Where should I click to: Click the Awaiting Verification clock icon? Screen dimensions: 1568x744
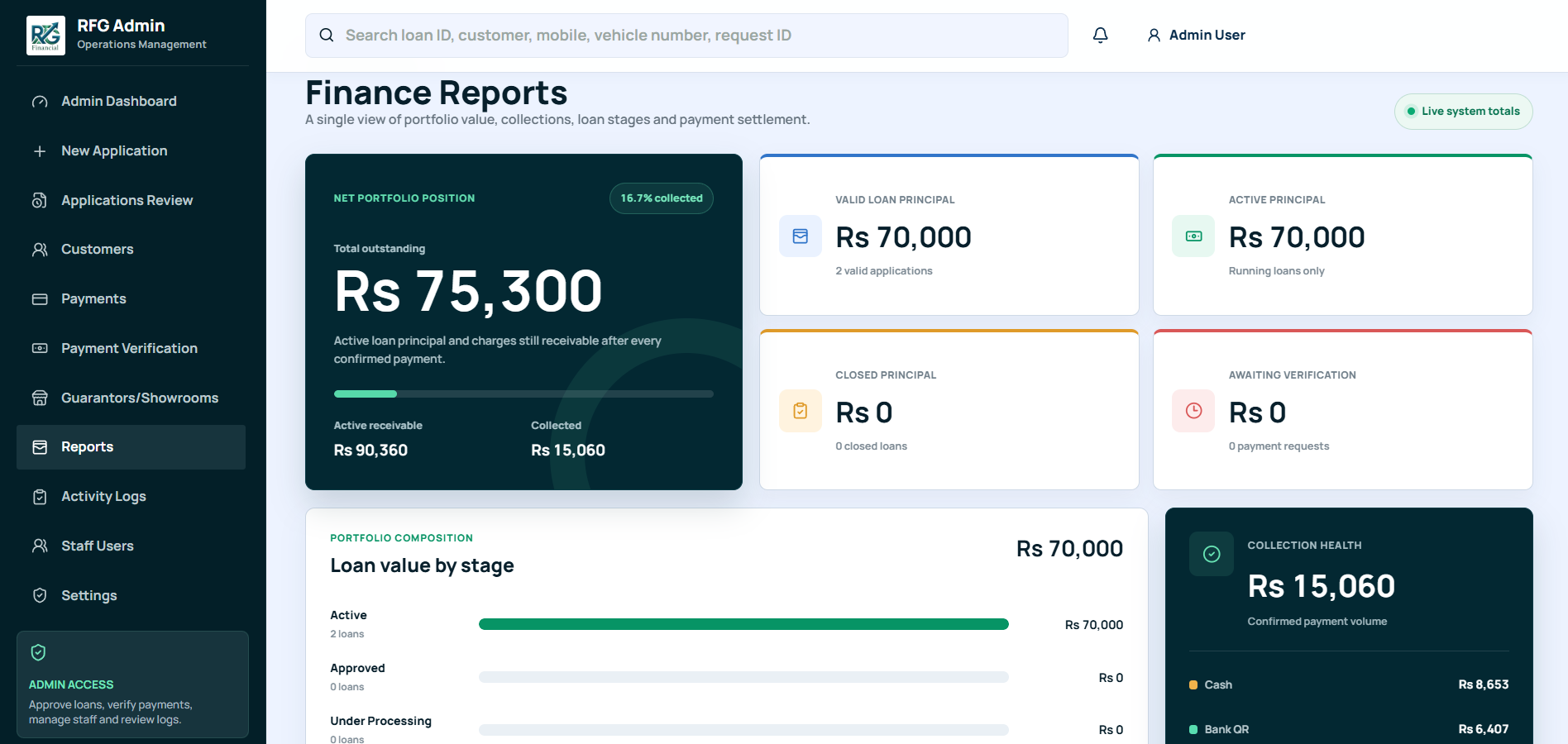coord(1194,411)
